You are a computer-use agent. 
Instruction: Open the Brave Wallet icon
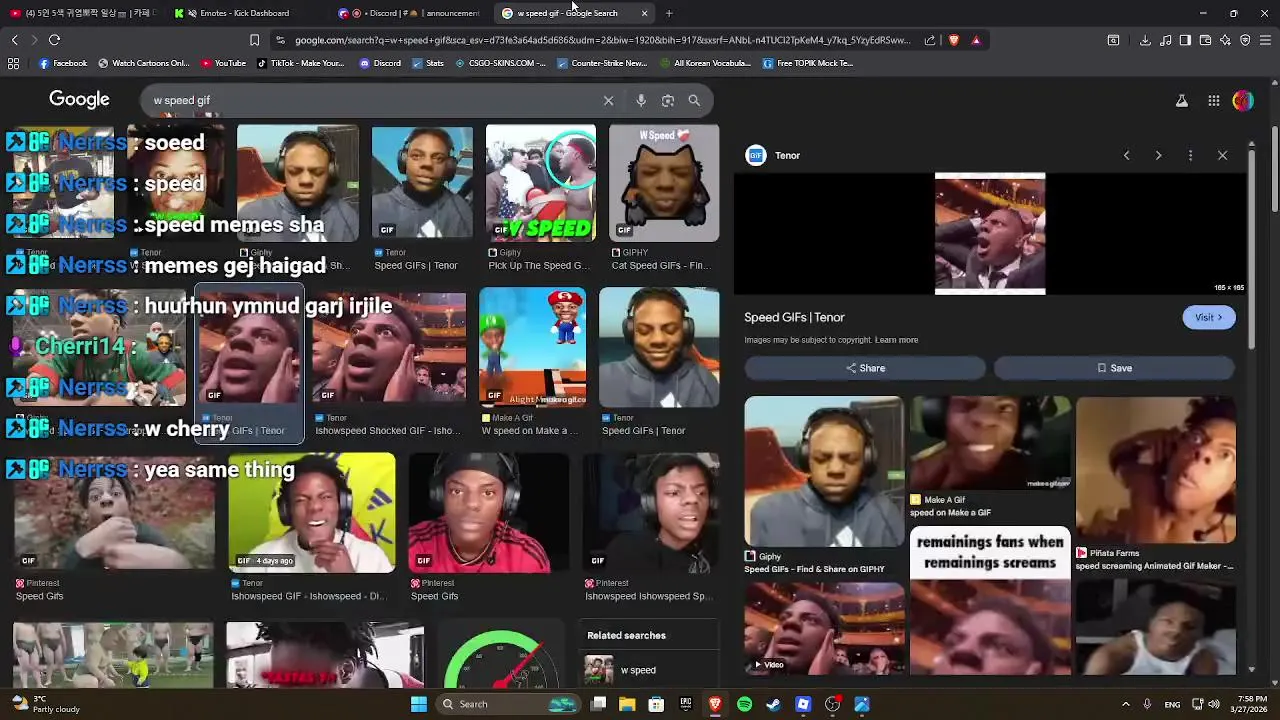tap(1205, 40)
